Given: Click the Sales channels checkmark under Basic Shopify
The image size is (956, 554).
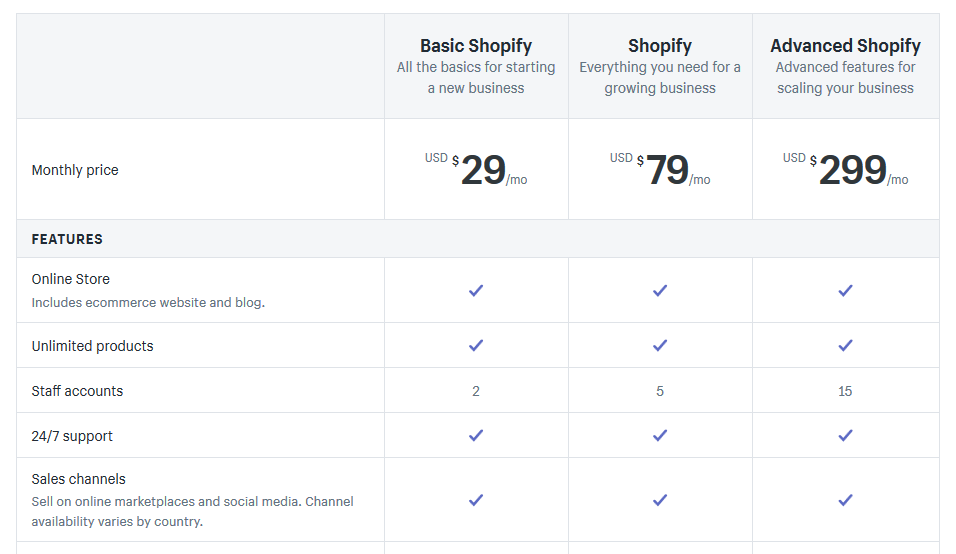Looking at the screenshot, I should [x=476, y=500].
